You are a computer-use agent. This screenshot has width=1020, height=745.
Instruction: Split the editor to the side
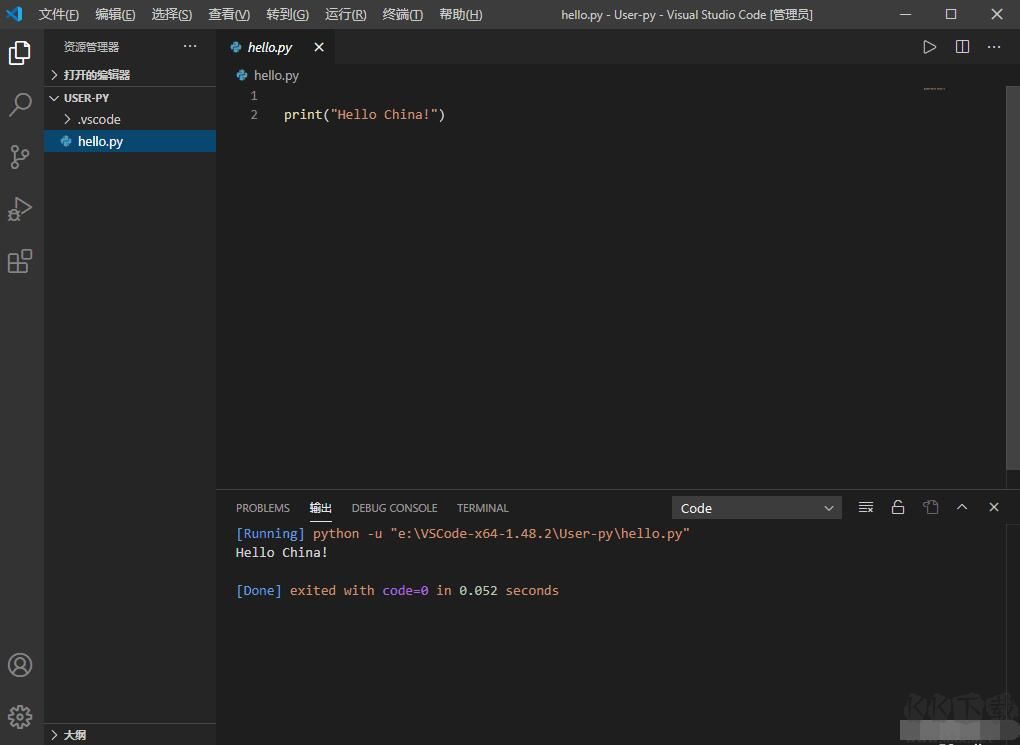[x=961, y=46]
